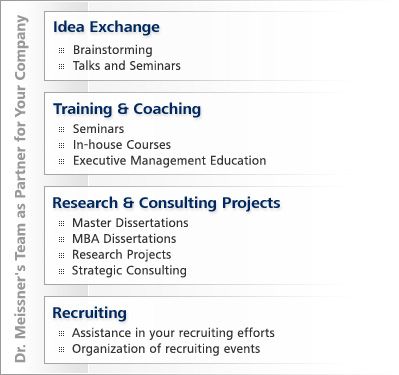Viewport: 399px width, 375px height.
Task: Click the bullet icon beside Strategic Consulting
Action: [61, 271]
